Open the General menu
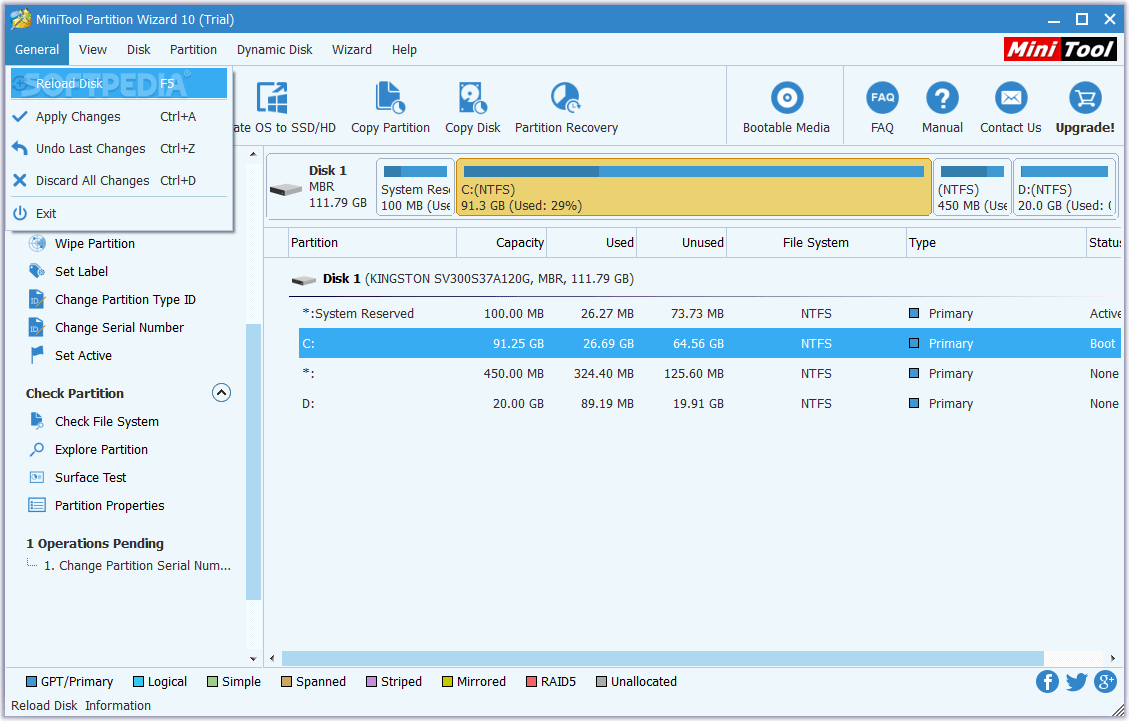Viewport: 1129px width, 721px height. point(37,50)
